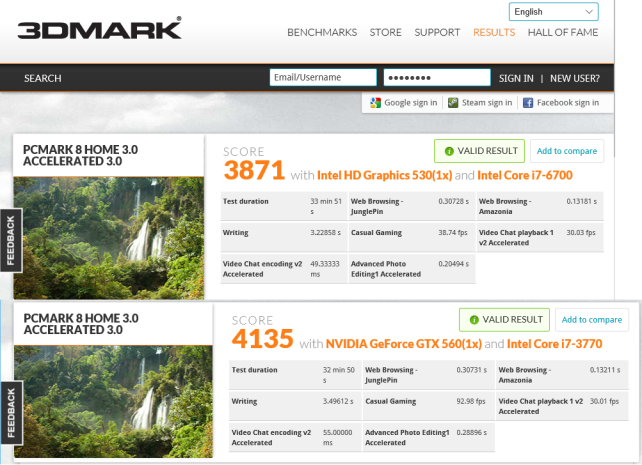Click the 0.28896 s photo editing value
Image resolution: width=642 pixels, height=465 pixels.
472,433
